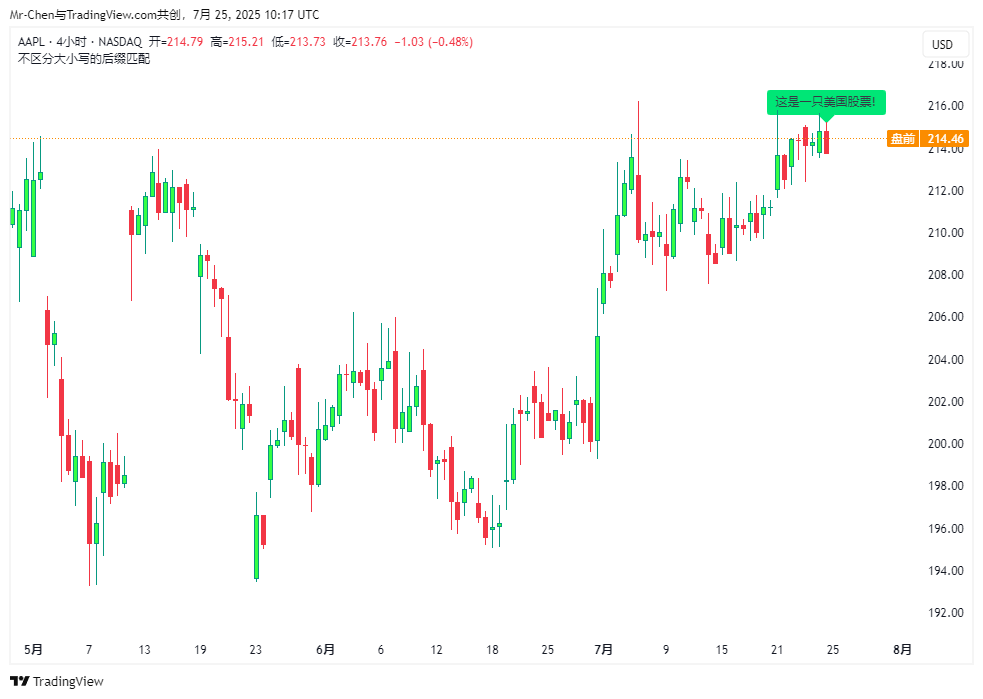Click the 15 date label on time axis
Viewport: 983px width, 699px height.
(722, 649)
